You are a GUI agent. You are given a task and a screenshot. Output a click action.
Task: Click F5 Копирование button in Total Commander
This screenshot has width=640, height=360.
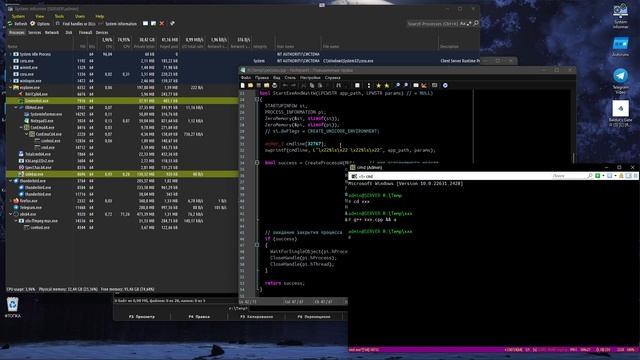tap(256, 317)
